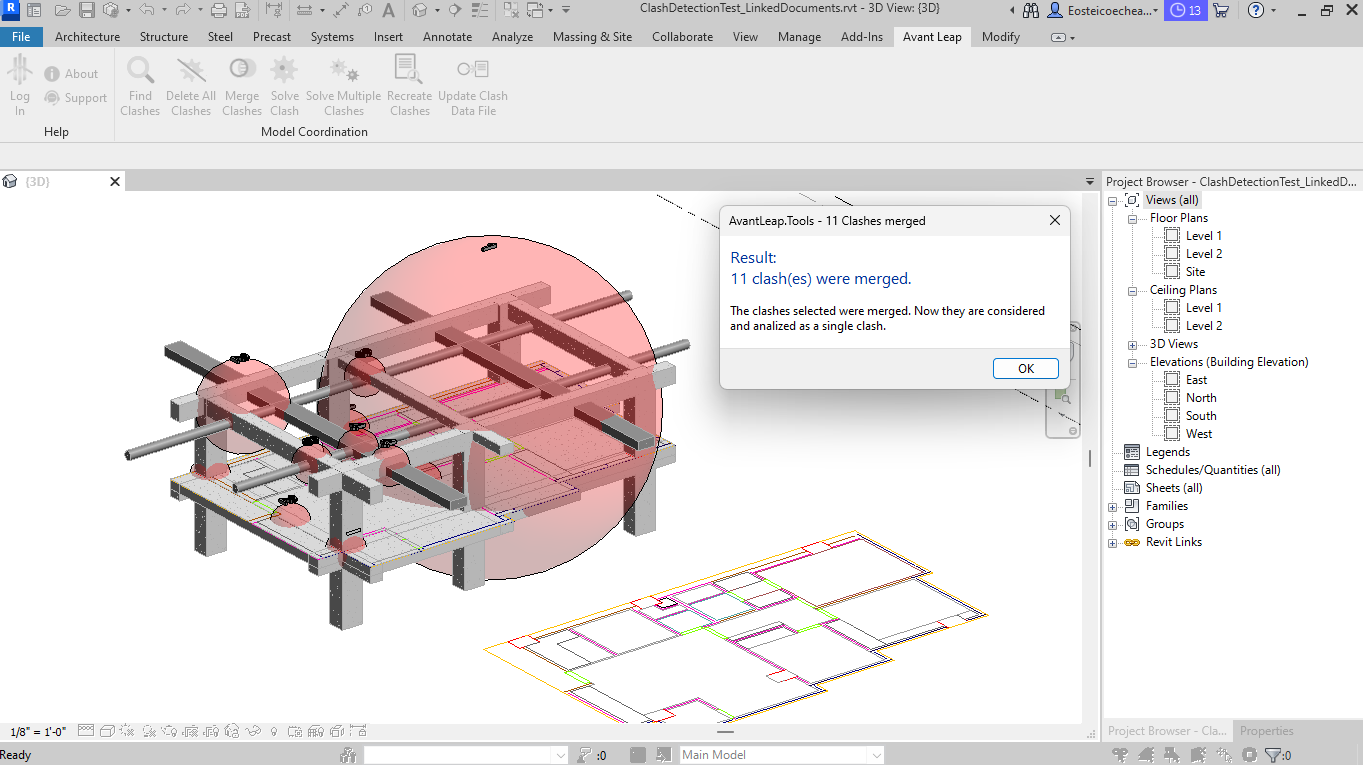
Task: Collapse the Floor Plans tree node
Action: (x=1132, y=218)
